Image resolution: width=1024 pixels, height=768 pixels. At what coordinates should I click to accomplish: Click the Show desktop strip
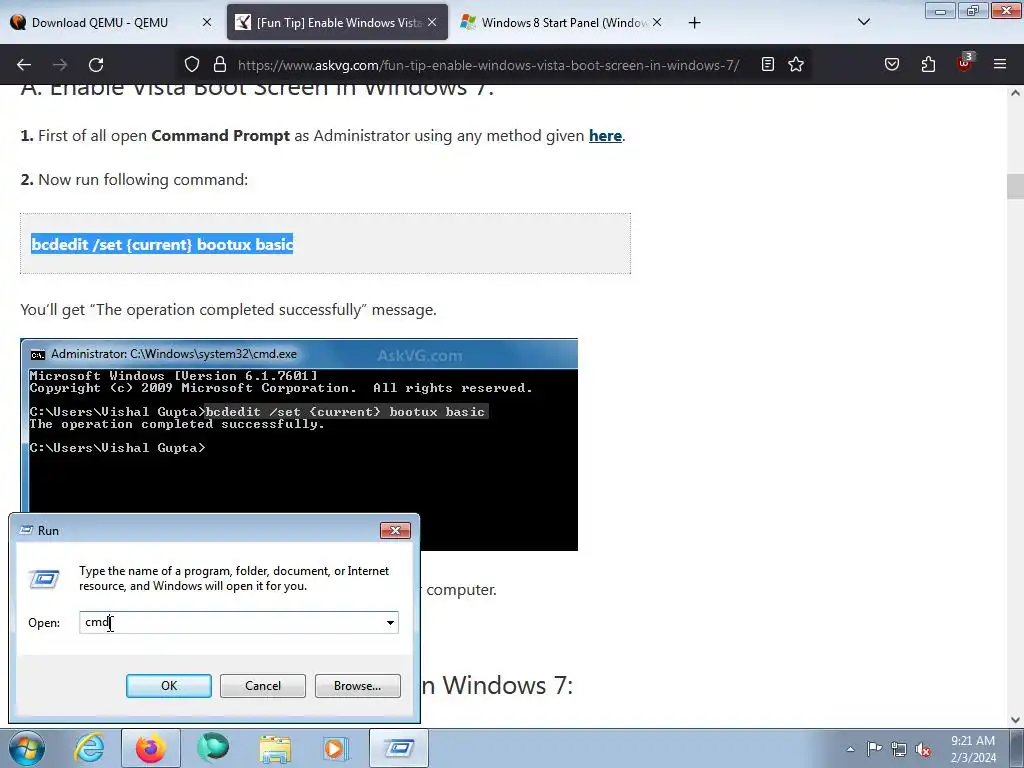[1018, 748]
